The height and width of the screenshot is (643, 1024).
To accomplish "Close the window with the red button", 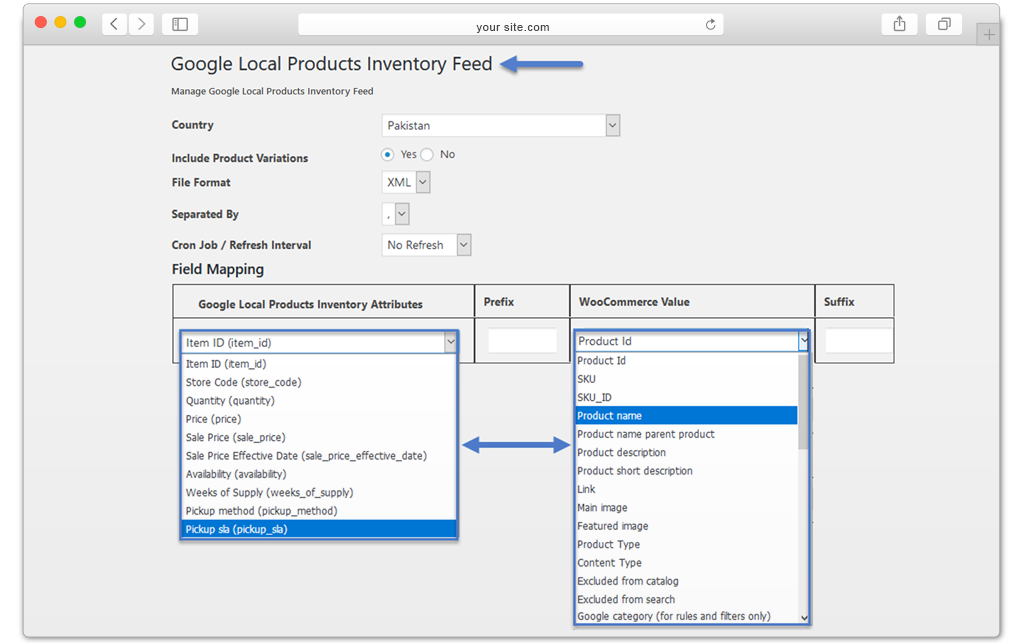I will tap(40, 22).
